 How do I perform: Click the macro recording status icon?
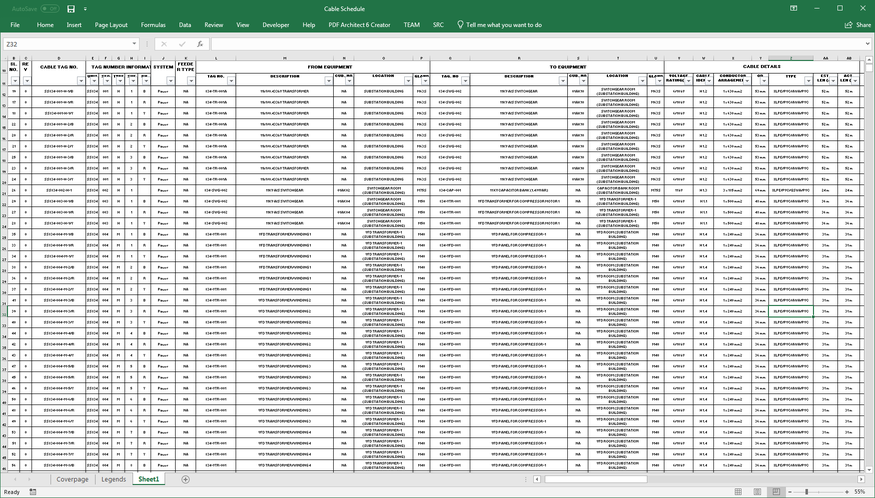[x=33, y=492]
